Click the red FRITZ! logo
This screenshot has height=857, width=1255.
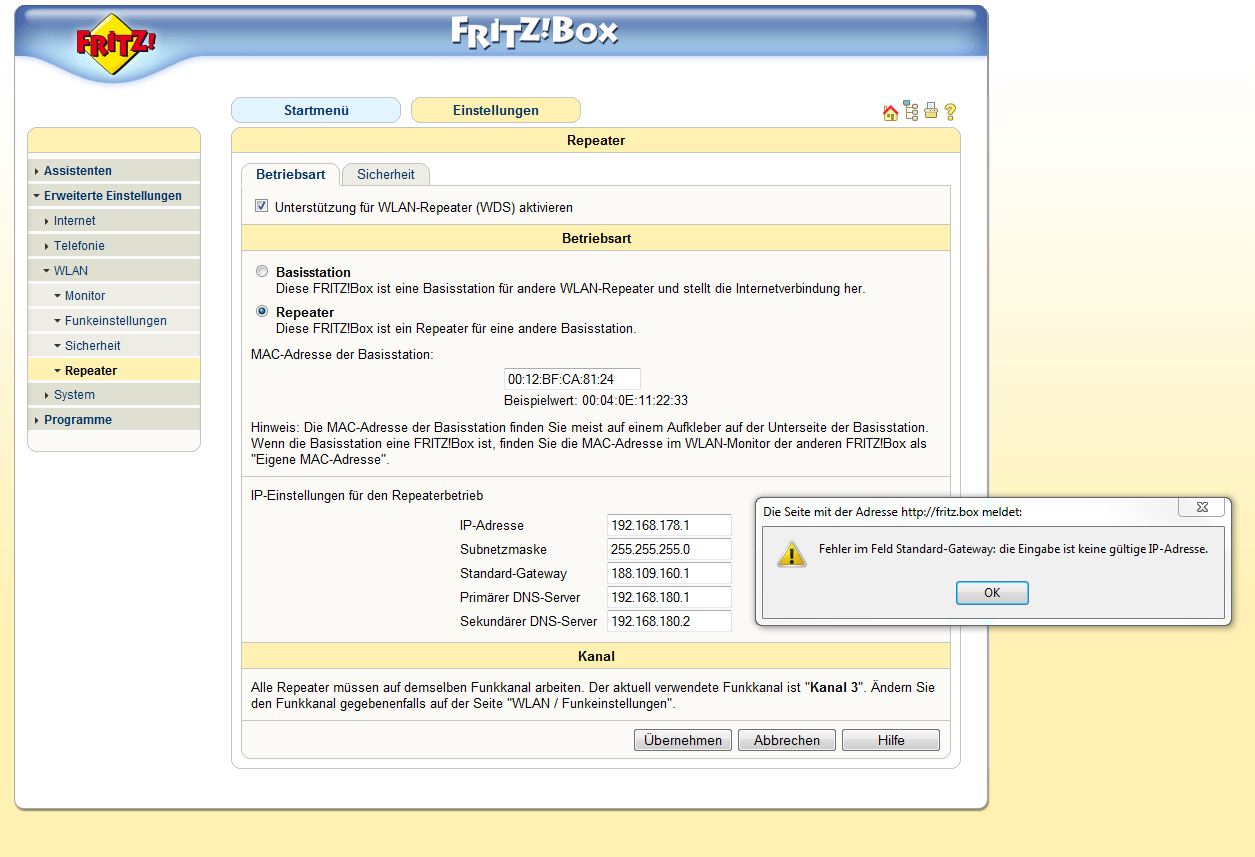pyautogui.click(x=116, y=45)
